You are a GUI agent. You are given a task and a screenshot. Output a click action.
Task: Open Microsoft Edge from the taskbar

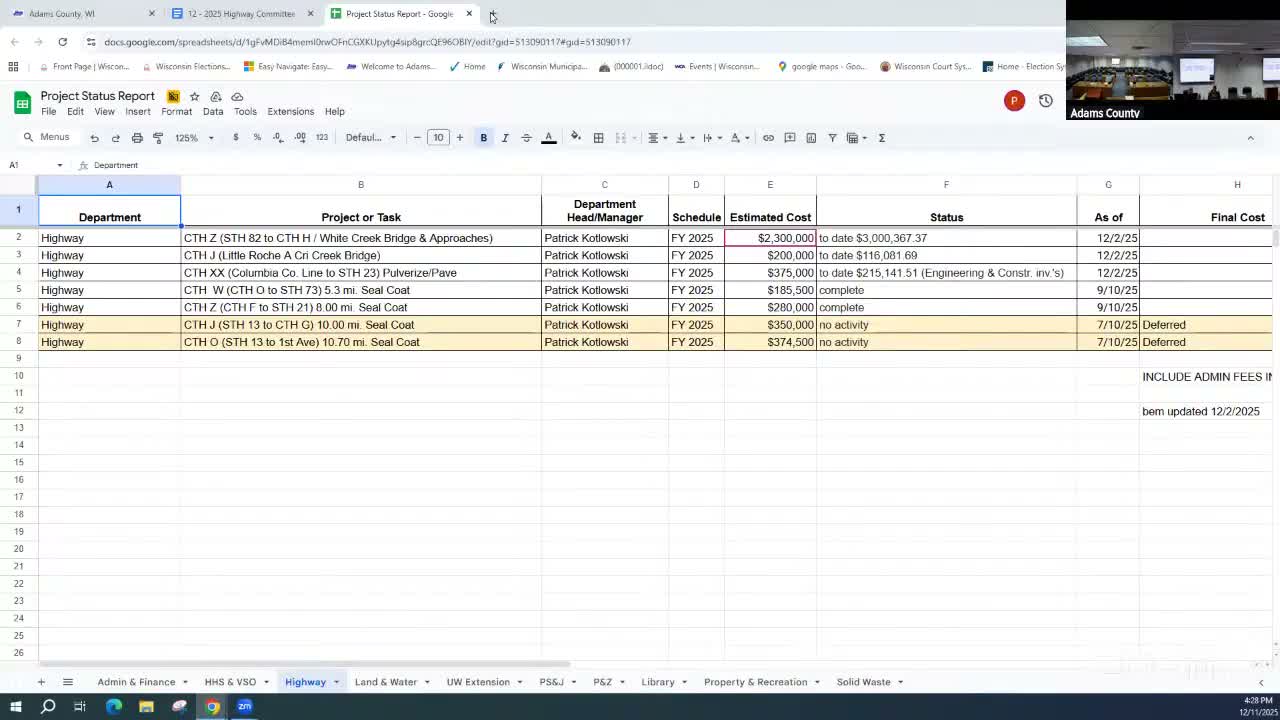point(114,707)
